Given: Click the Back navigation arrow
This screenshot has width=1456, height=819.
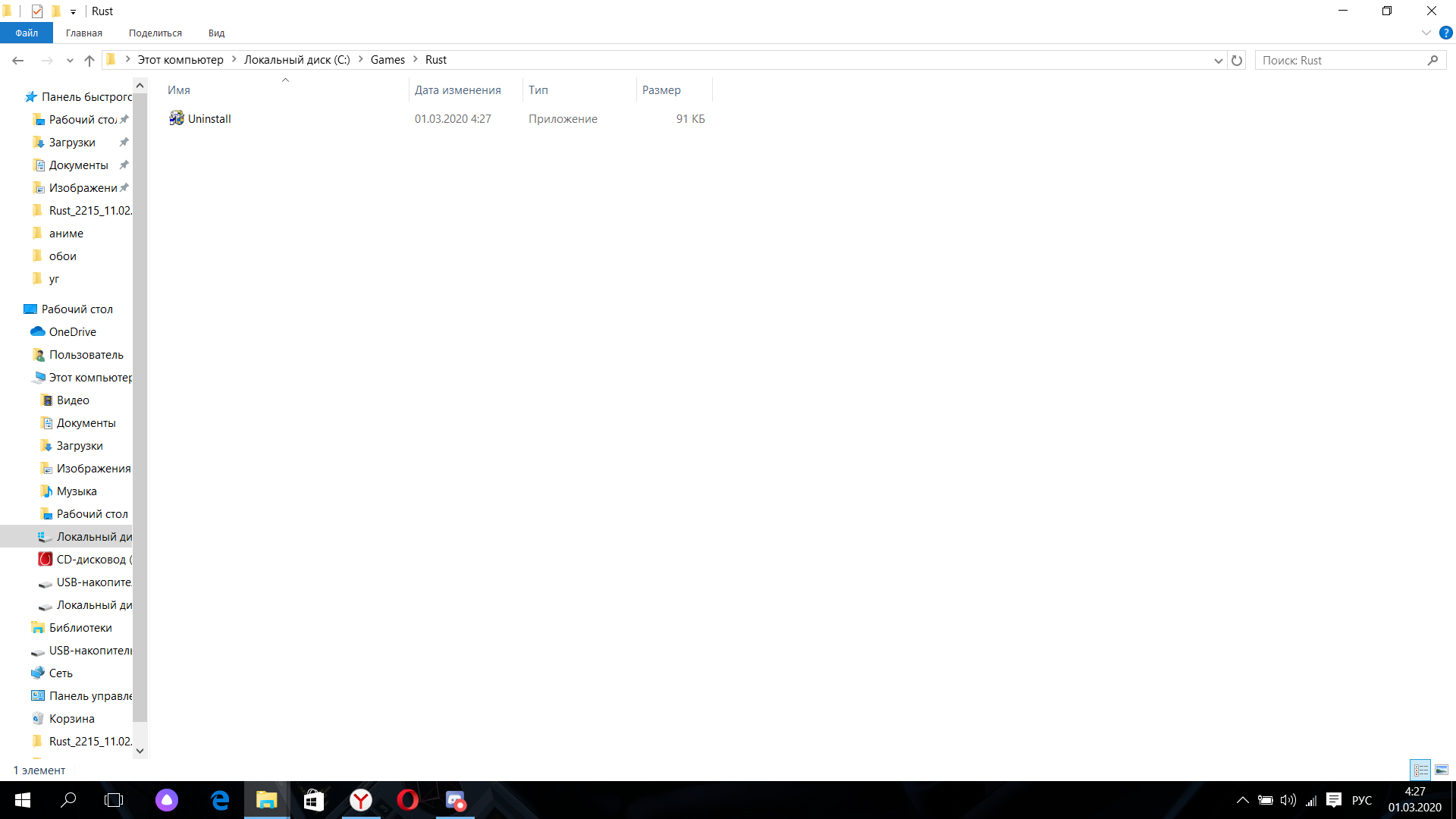Looking at the screenshot, I should (x=18, y=61).
